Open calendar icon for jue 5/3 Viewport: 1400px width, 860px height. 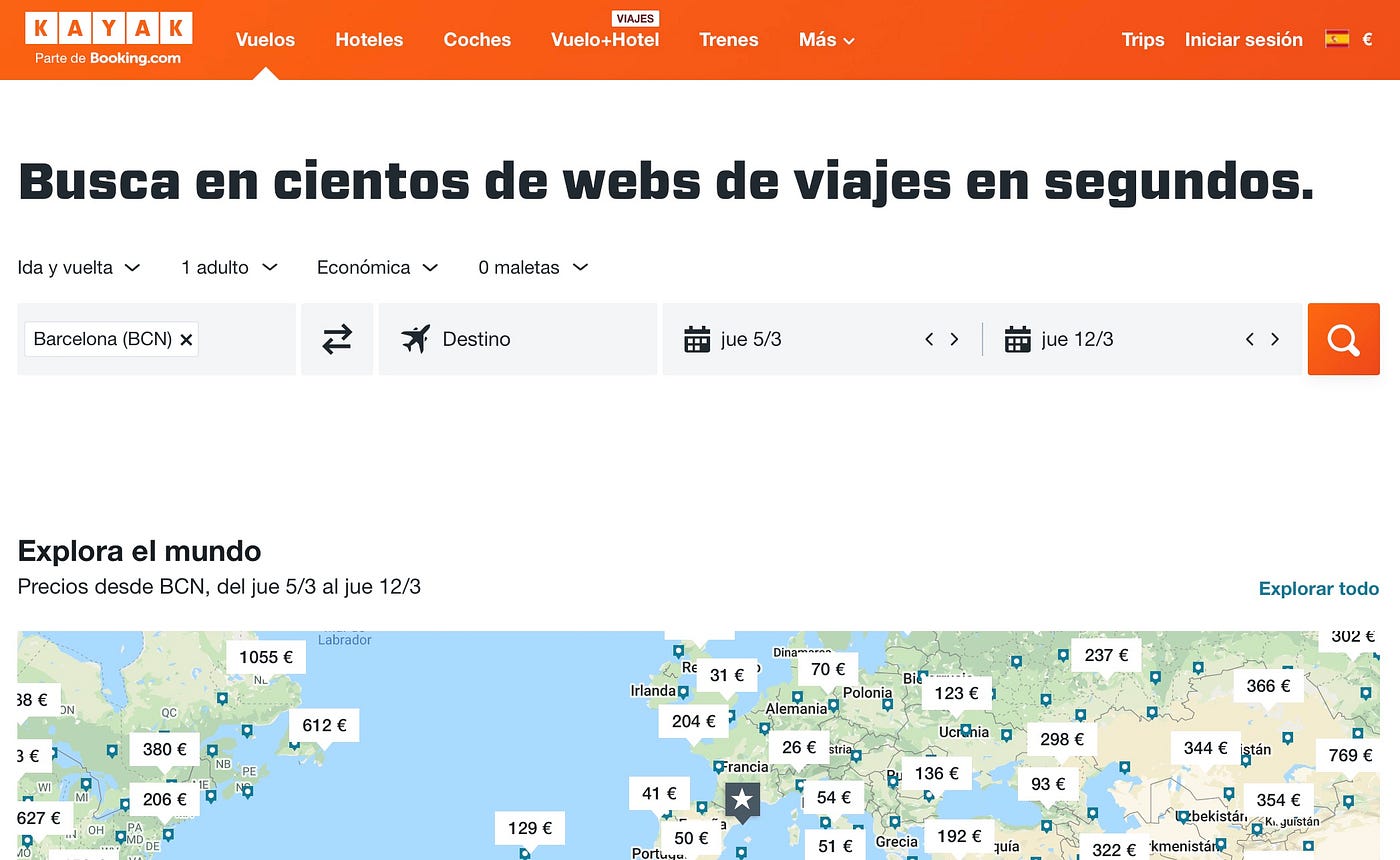(x=697, y=339)
